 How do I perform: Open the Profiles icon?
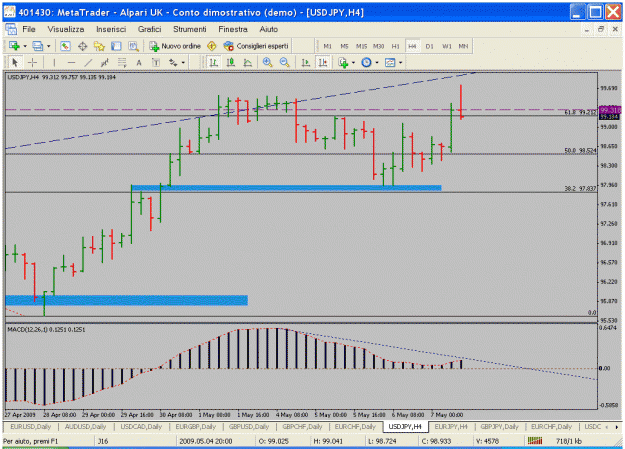click(x=38, y=46)
